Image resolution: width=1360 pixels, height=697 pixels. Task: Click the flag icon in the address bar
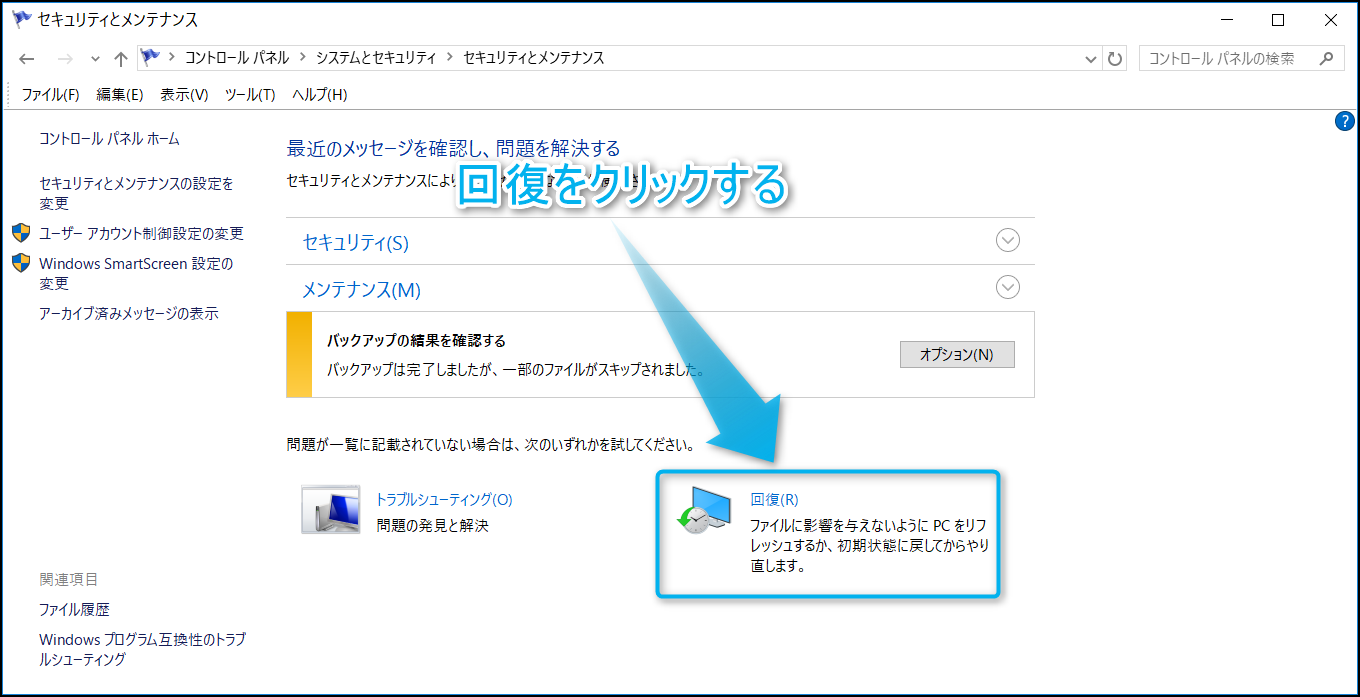click(151, 58)
